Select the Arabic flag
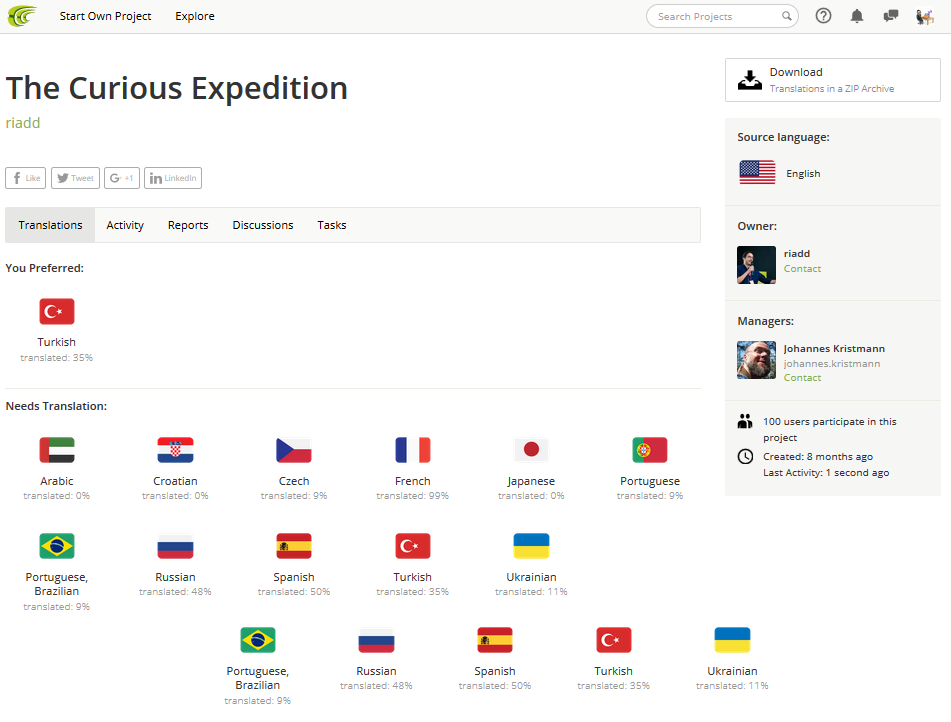The height and width of the screenshot is (722, 951). (x=57, y=450)
